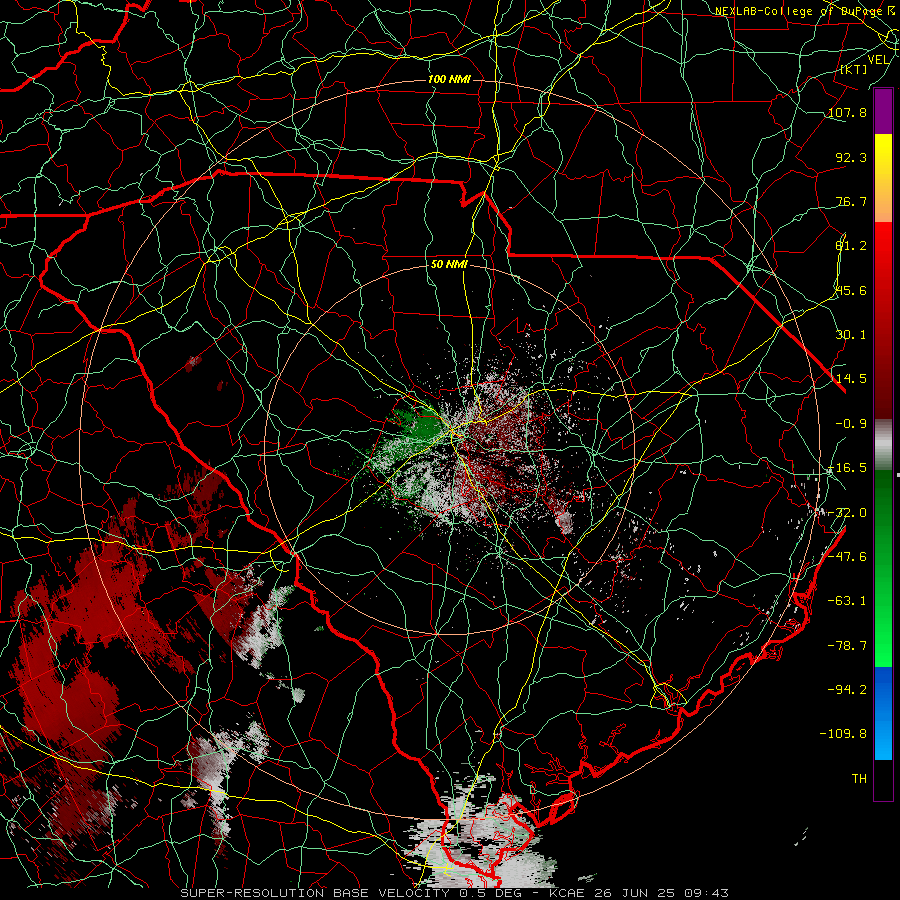This screenshot has width=900, height=900.
Task: Click the TH label below the scale
Action: (x=859, y=779)
